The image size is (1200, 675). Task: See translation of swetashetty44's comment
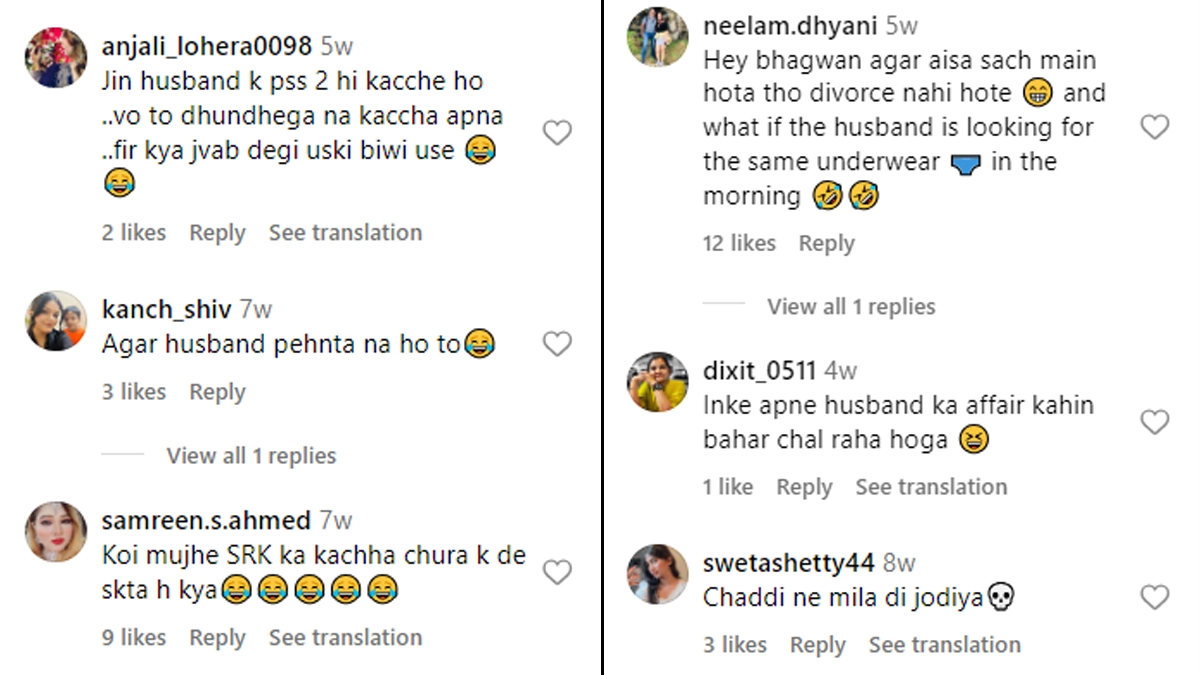click(x=945, y=645)
